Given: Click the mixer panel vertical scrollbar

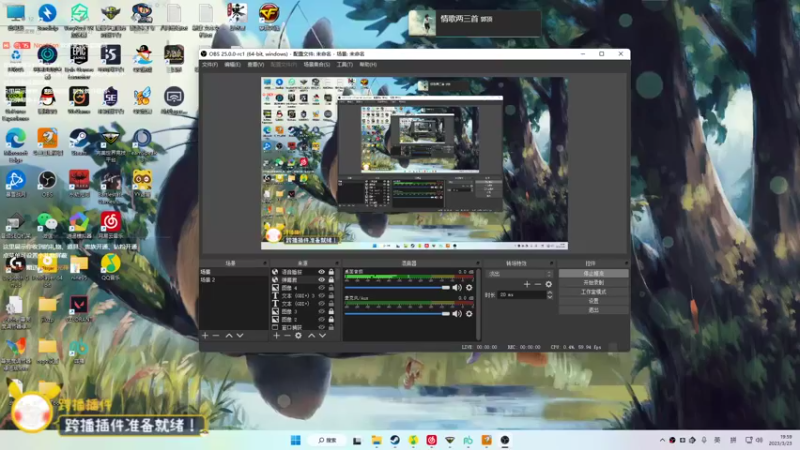Looking at the screenshot, I should coord(478,305).
